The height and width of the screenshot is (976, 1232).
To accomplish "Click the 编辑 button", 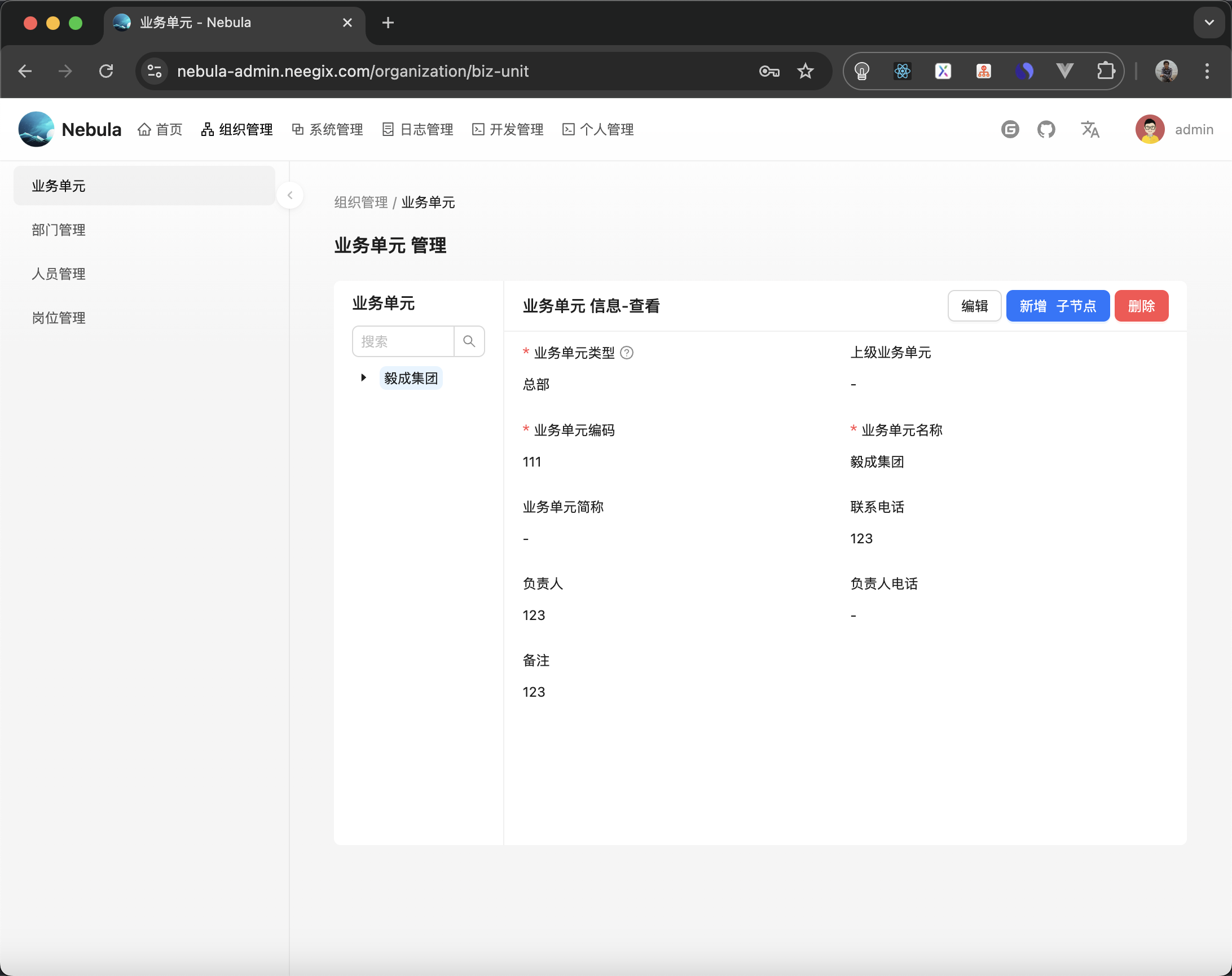I will click(x=974, y=306).
